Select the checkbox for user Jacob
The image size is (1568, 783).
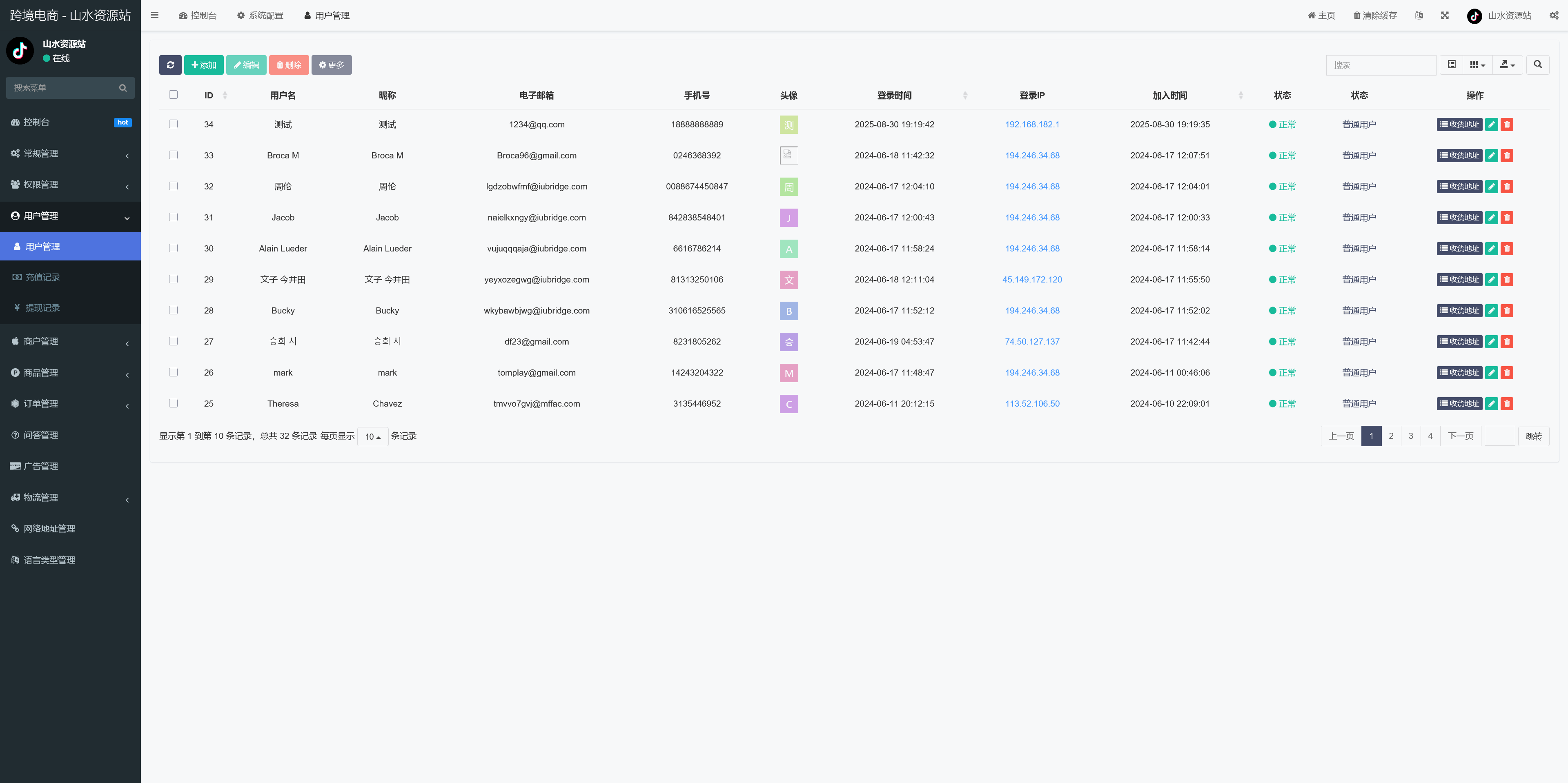point(174,217)
